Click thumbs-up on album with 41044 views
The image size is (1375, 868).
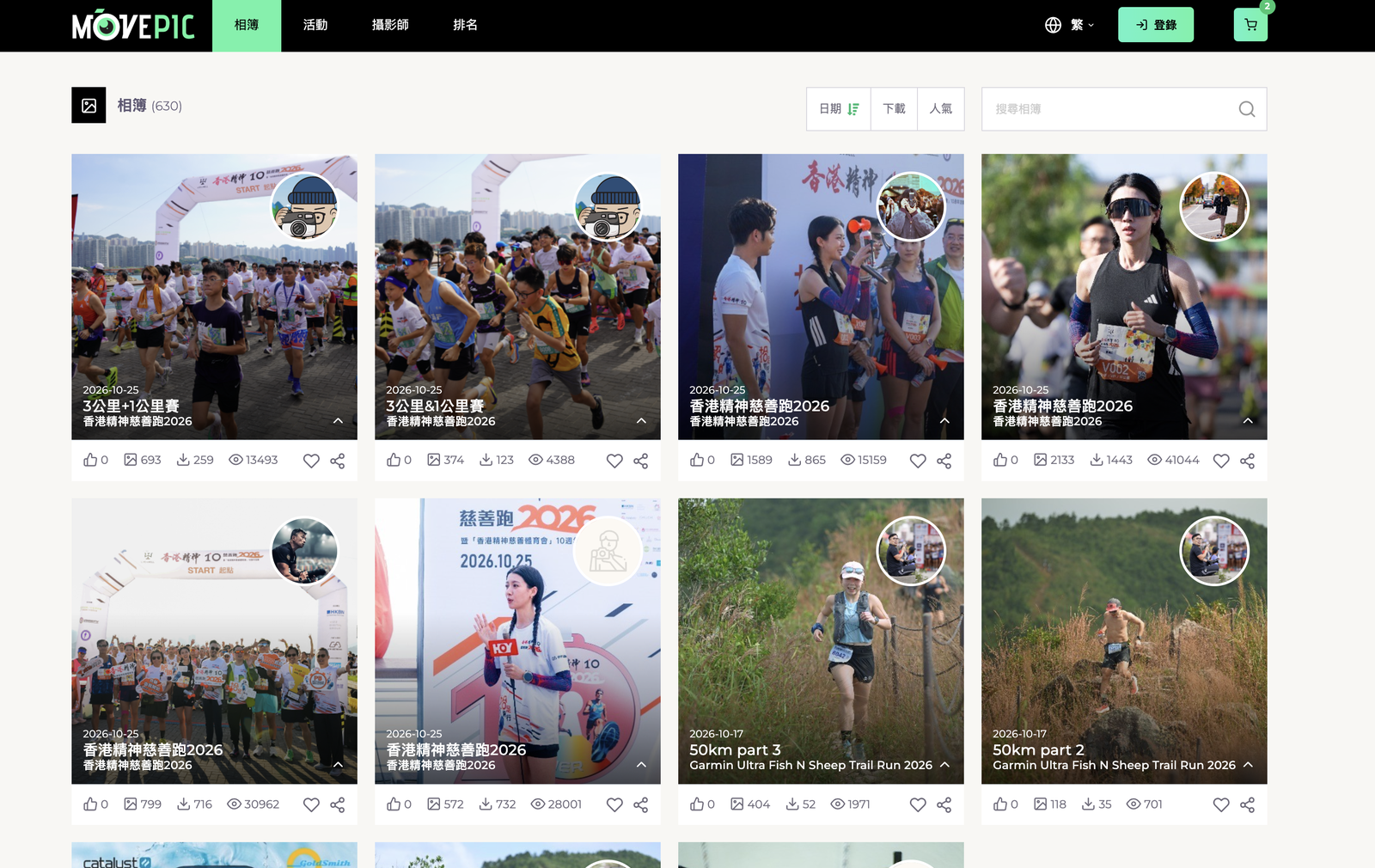point(1000,460)
